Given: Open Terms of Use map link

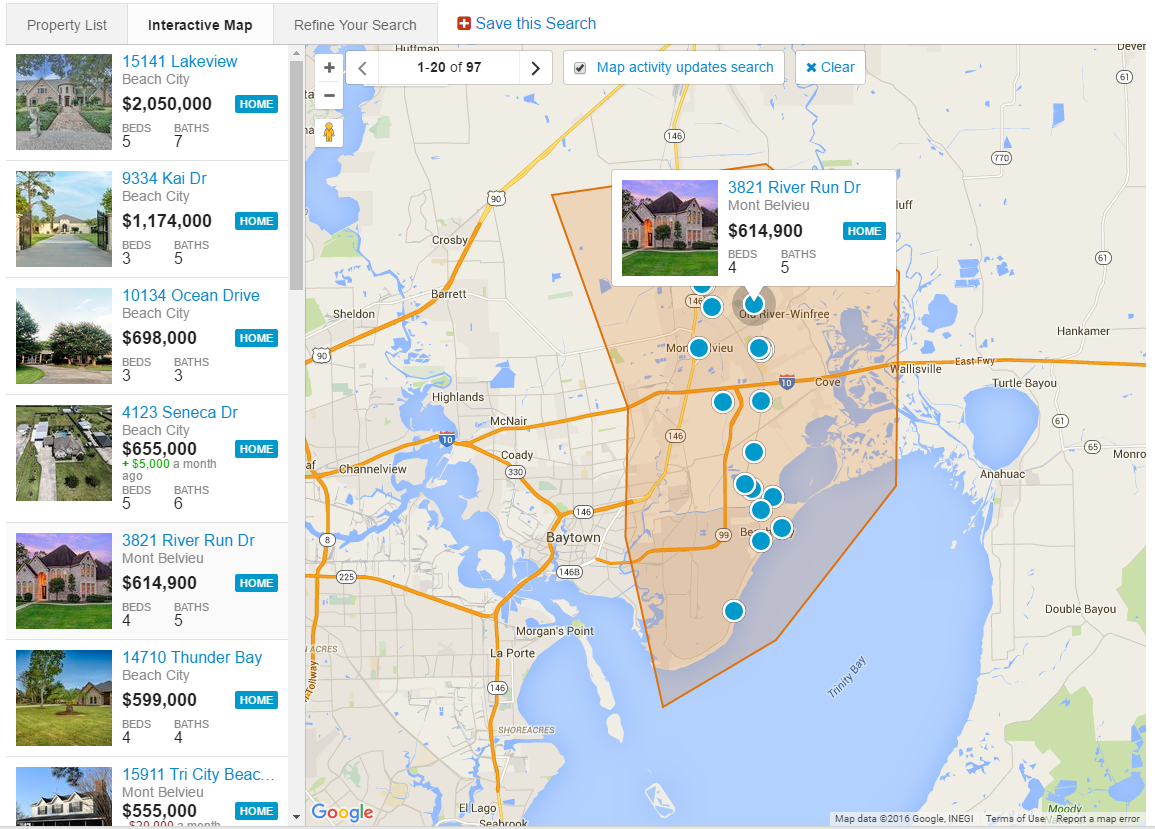Looking at the screenshot, I should tap(1016, 819).
